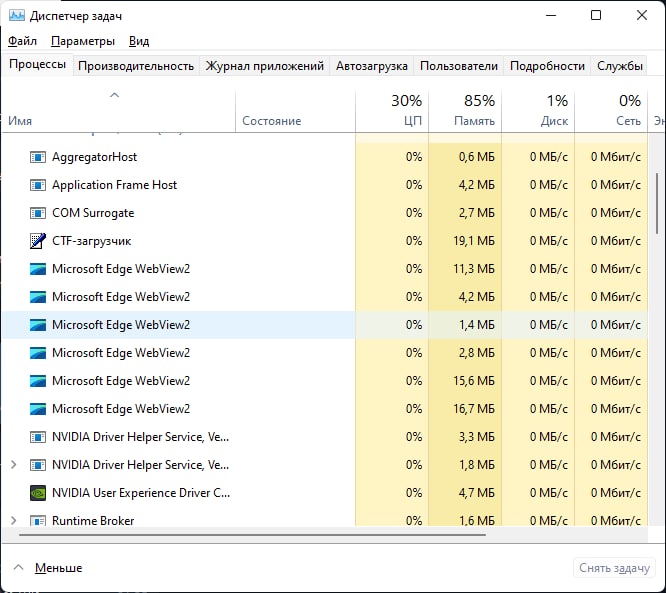Viewport: 666px width, 593px height.
Task: Select the COM Surrogate process name
Action: pos(93,213)
